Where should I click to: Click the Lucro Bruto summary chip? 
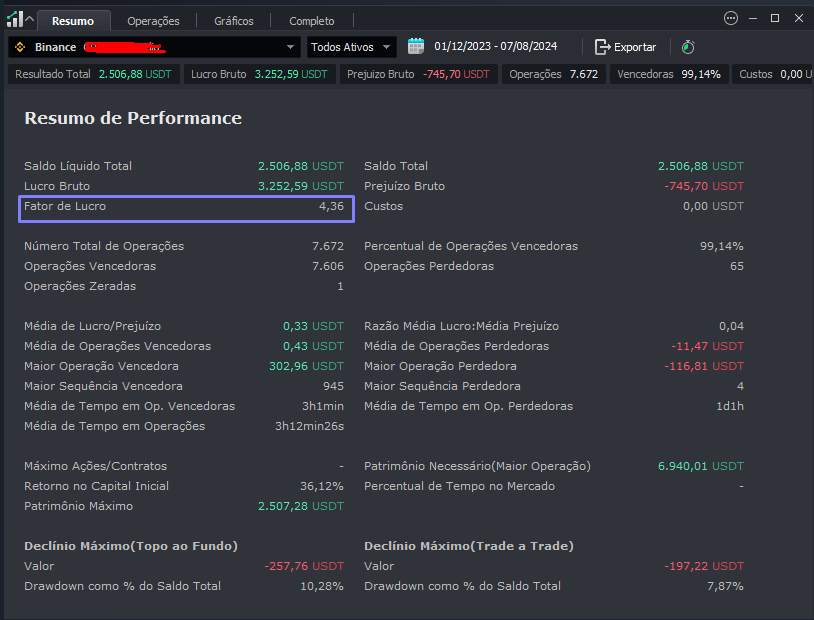click(258, 74)
